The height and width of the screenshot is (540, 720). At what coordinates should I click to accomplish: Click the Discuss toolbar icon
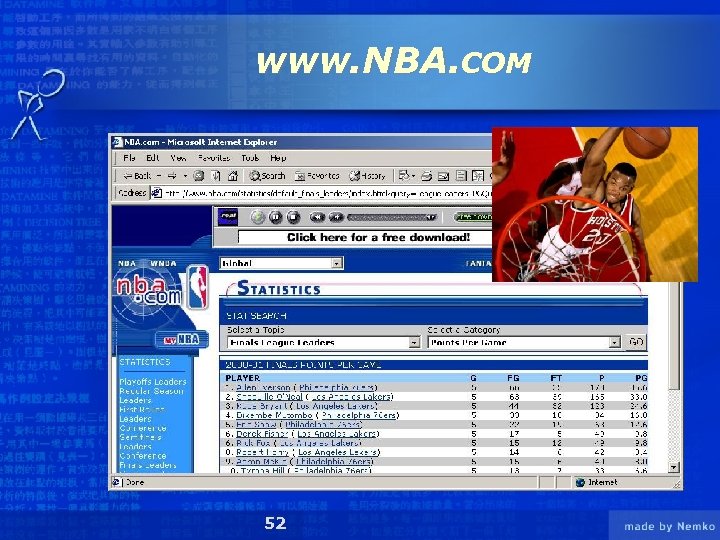(461, 175)
